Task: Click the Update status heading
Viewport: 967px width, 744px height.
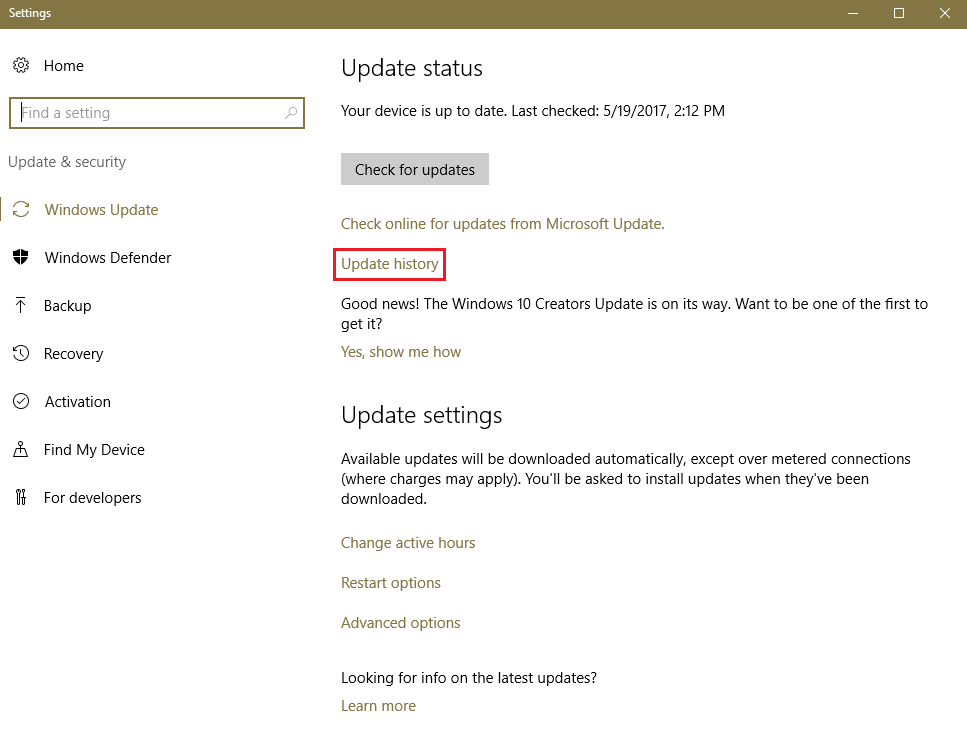Action: (x=411, y=68)
